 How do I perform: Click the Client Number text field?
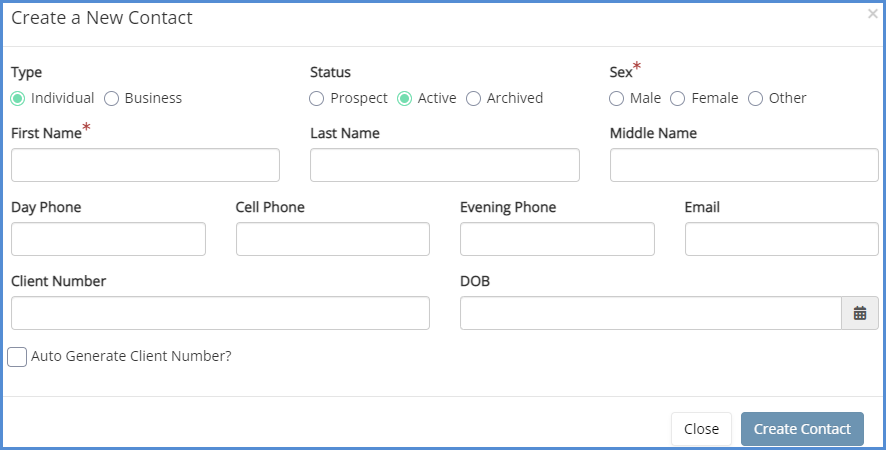pyautogui.click(x=220, y=313)
